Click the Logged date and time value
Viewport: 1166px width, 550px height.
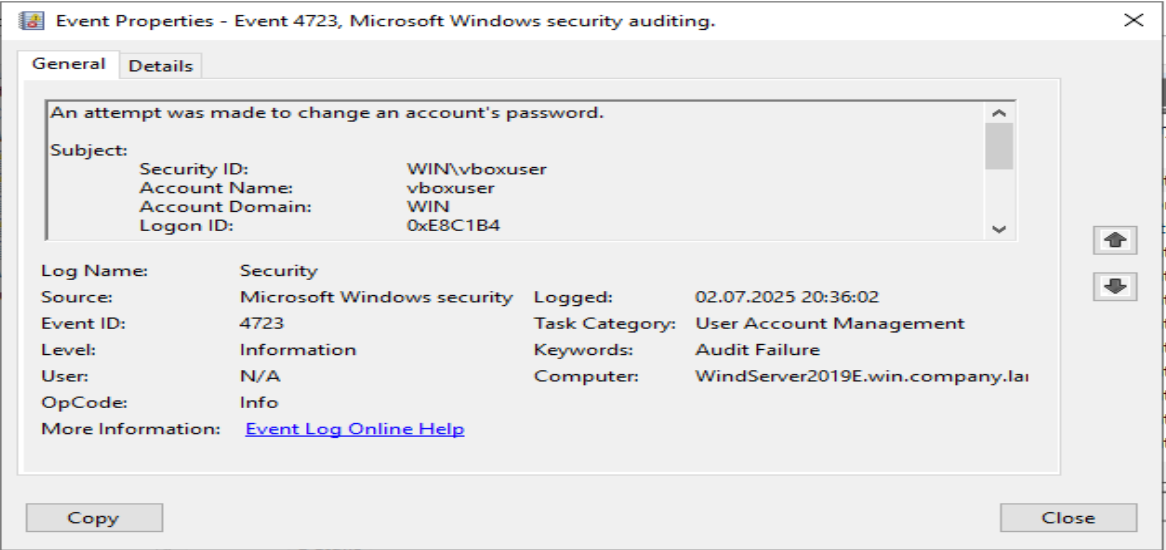tap(788, 297)
